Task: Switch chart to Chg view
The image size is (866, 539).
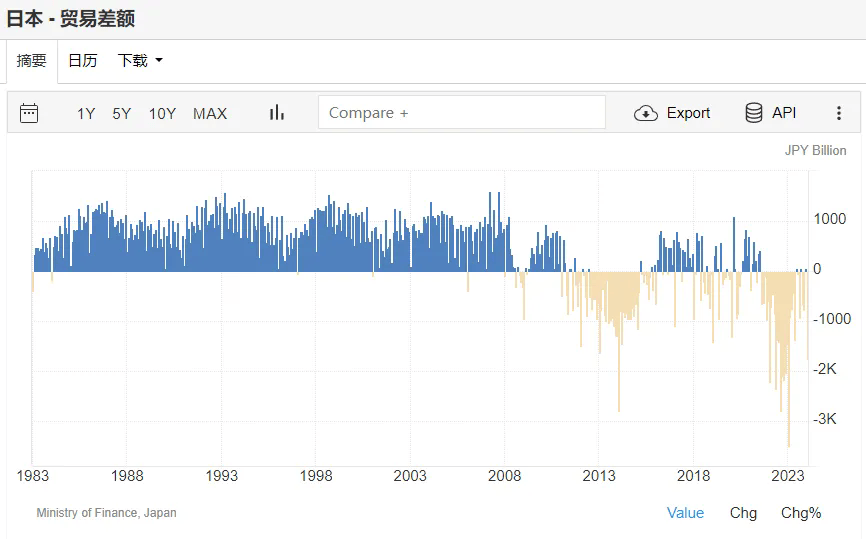Action: coord(743,512)
